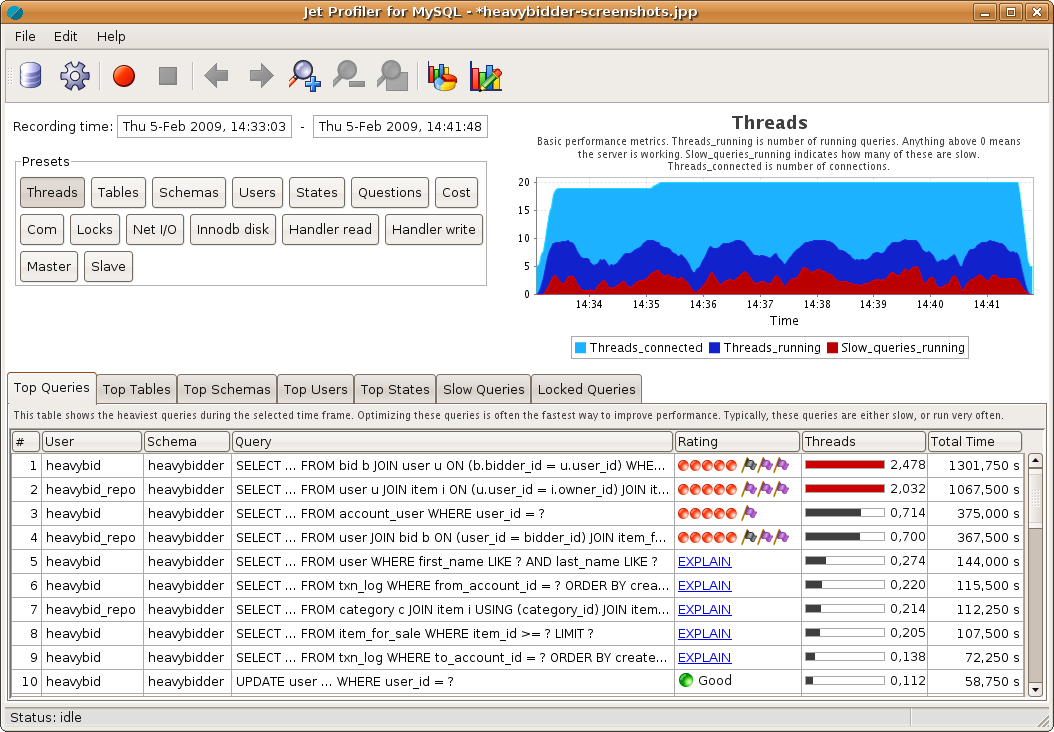The height and width of the screenshot is (732, 1054).
Task: Switch to Top Tables tab
Action: coord(136,389)
